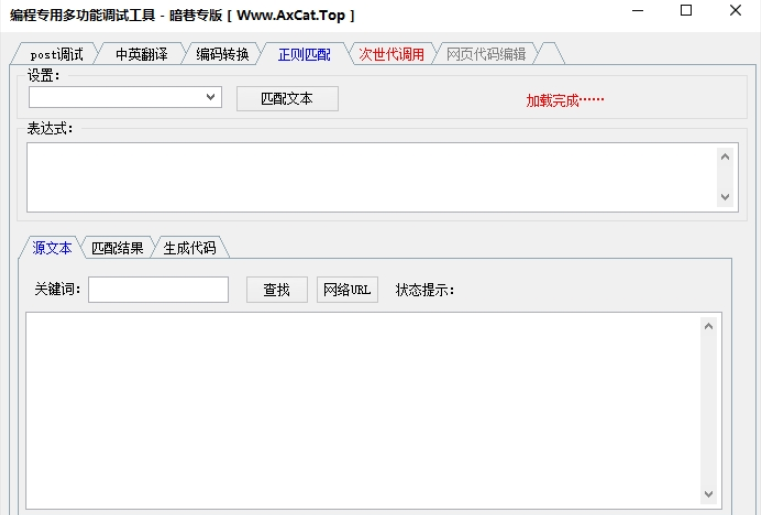Click the 网络URL button
Image resolution: width=761 pixels, height=515 pixels.
tap(347, 290)
